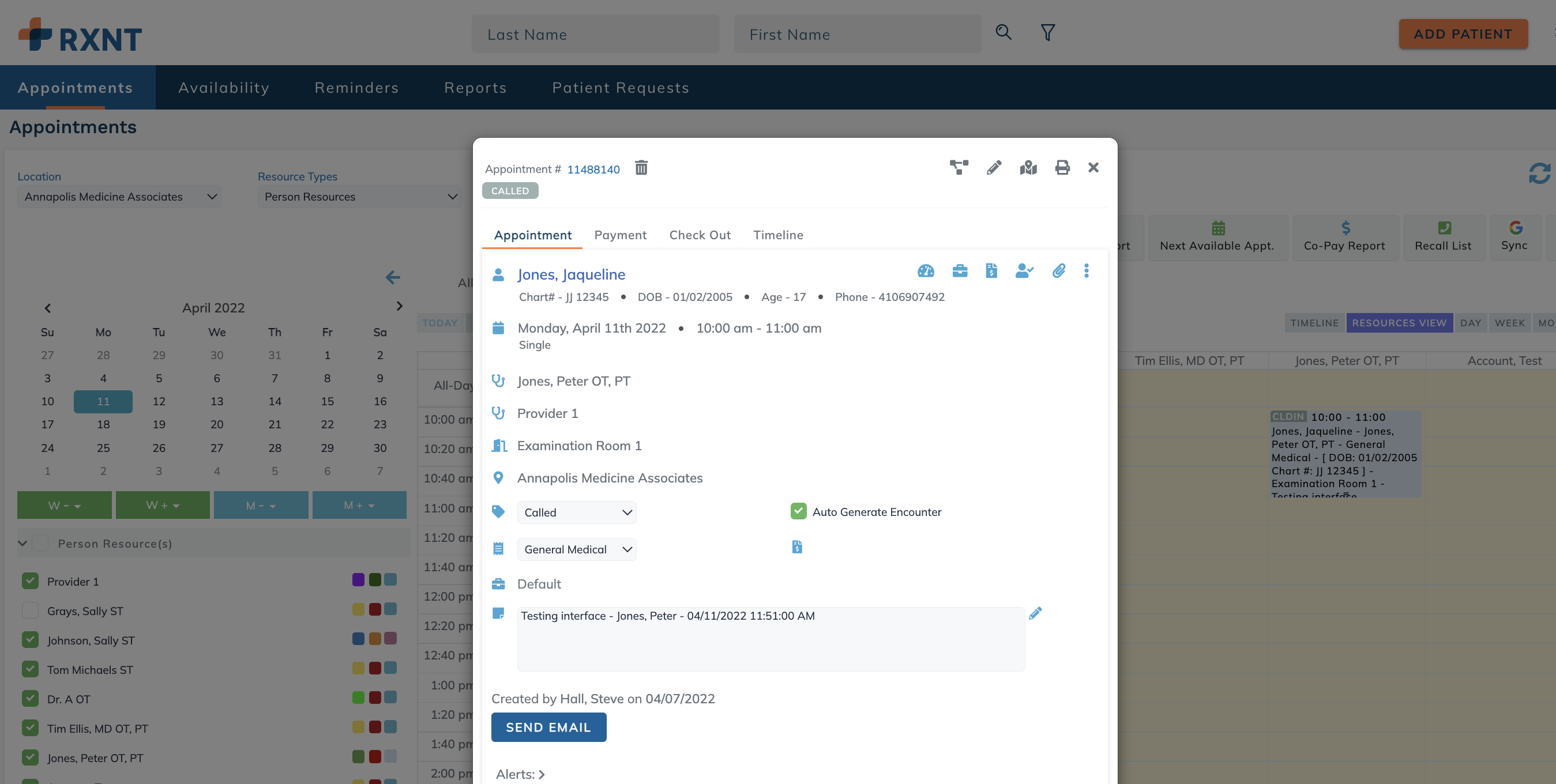This screenshot has width=1556, height=784.
Task: Click the purple swatch for Provider 1
Action: click(358, 579)
